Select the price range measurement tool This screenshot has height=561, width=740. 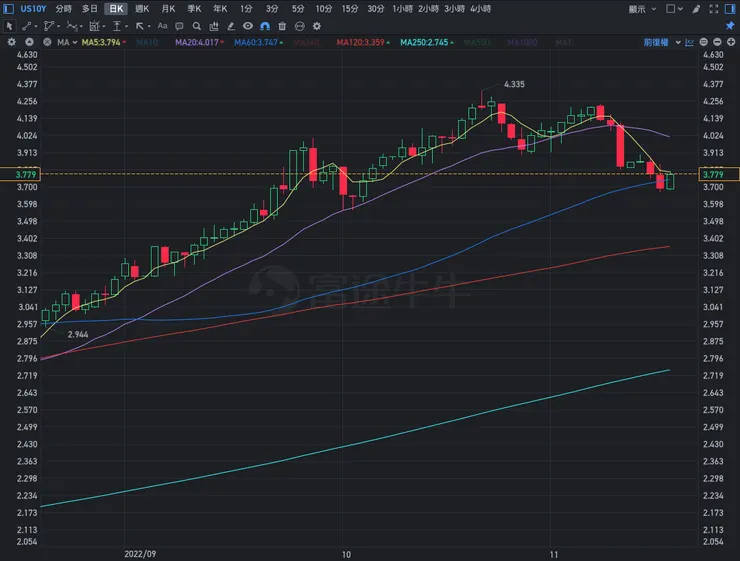(117, 26)
